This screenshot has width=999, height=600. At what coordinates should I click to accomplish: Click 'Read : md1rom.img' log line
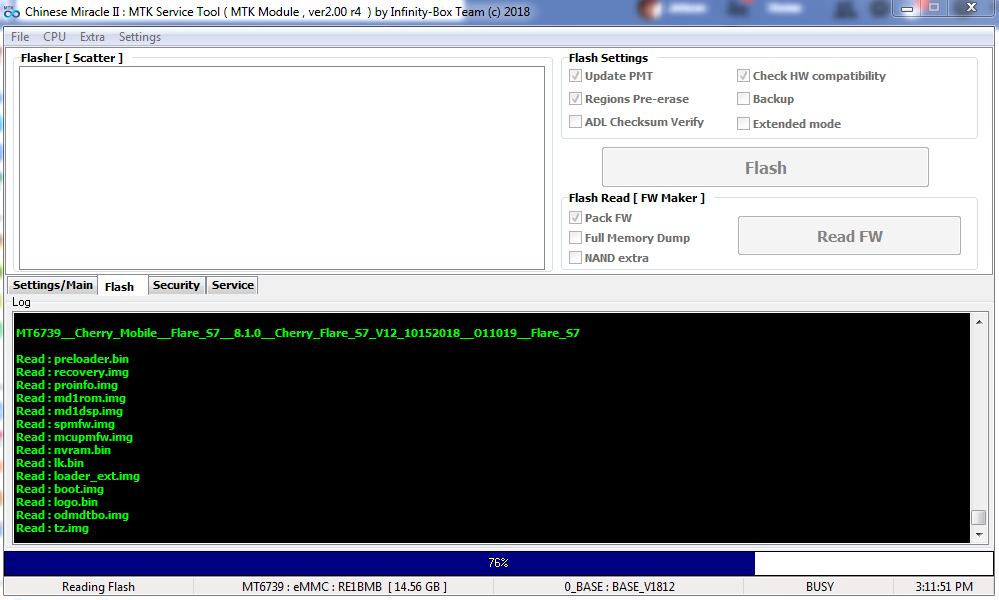coord(71,398)
